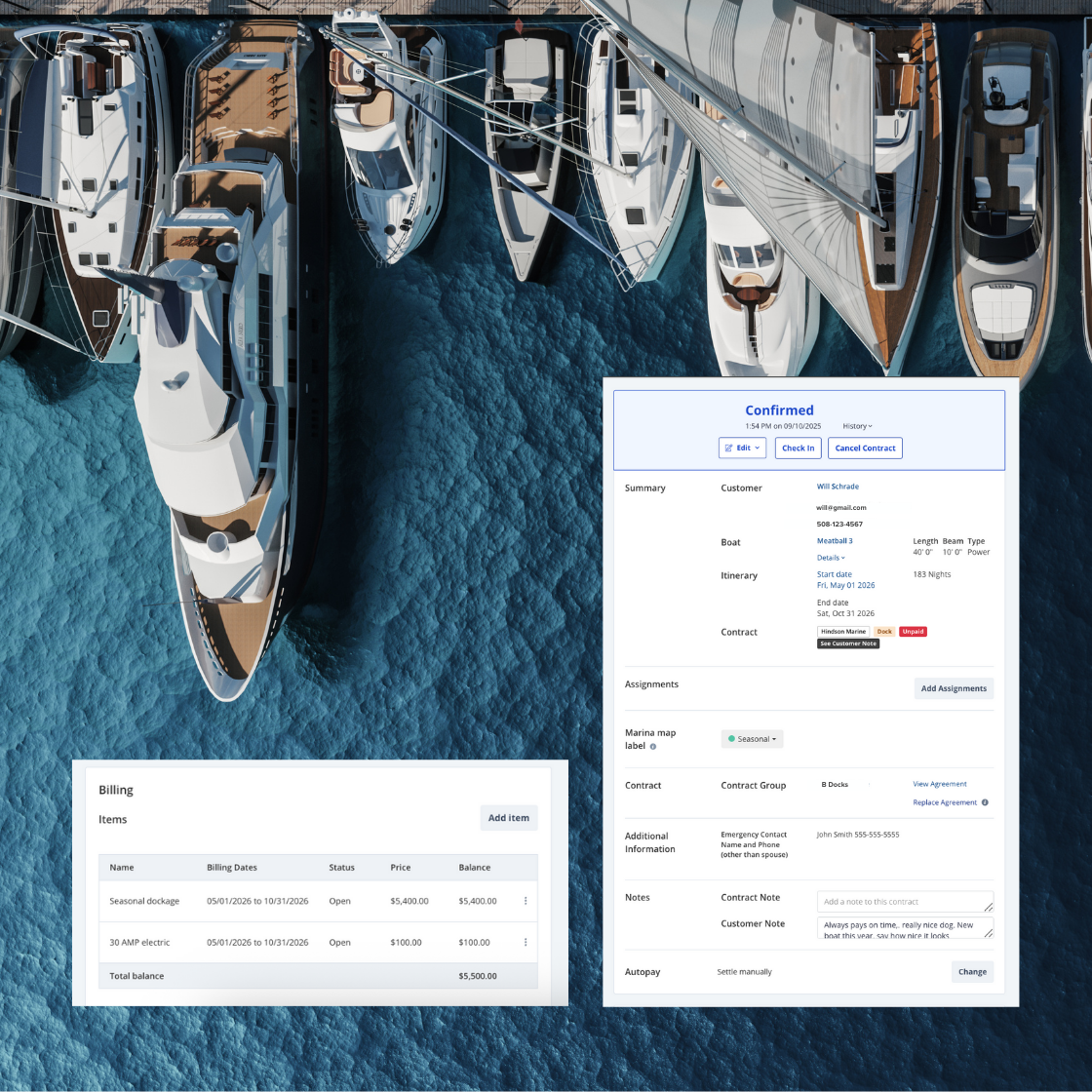
Task: Click the green Seasonal status dot
Action: coord(731,739)
